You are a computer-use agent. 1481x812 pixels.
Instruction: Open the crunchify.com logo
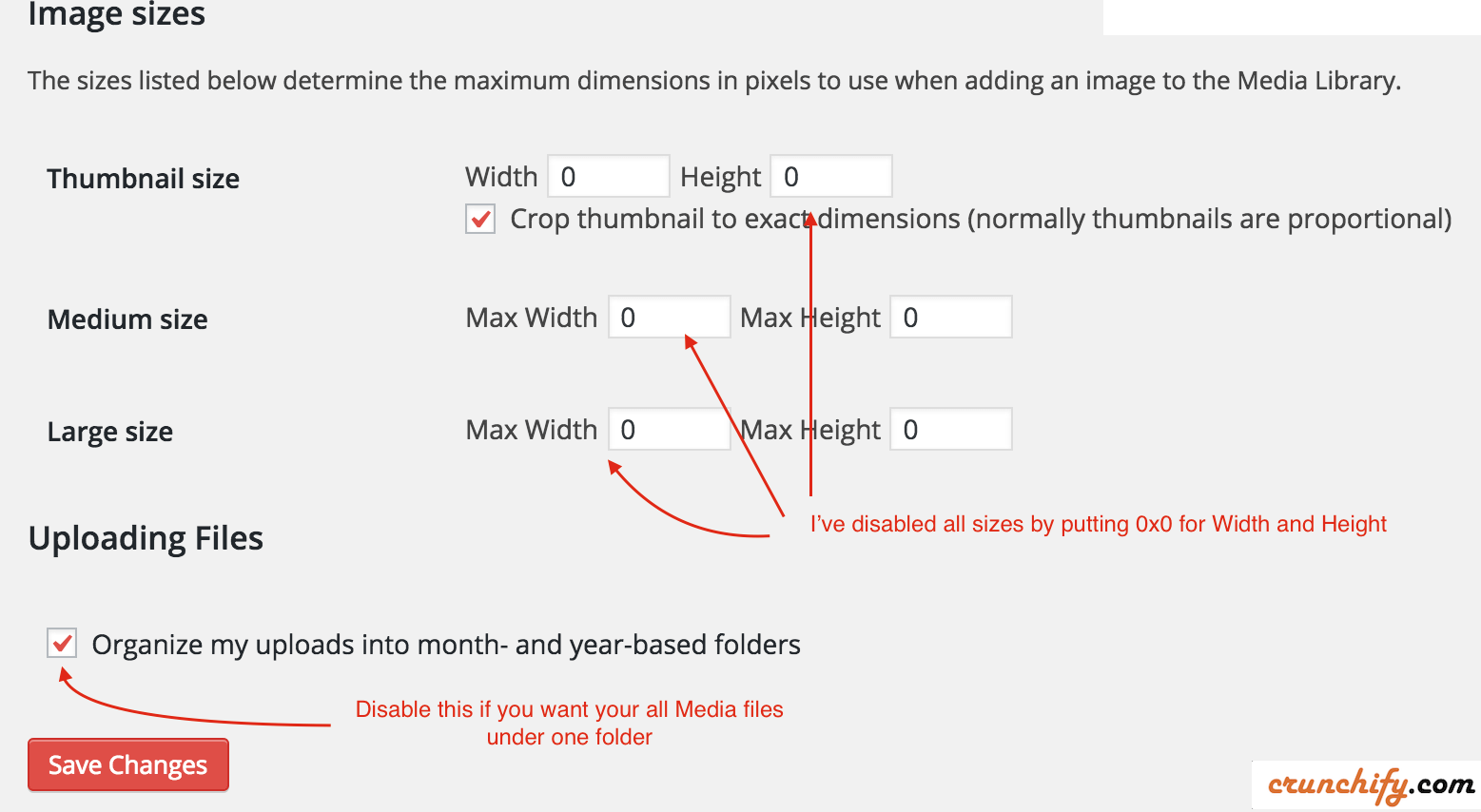[x=1371, y=784]
